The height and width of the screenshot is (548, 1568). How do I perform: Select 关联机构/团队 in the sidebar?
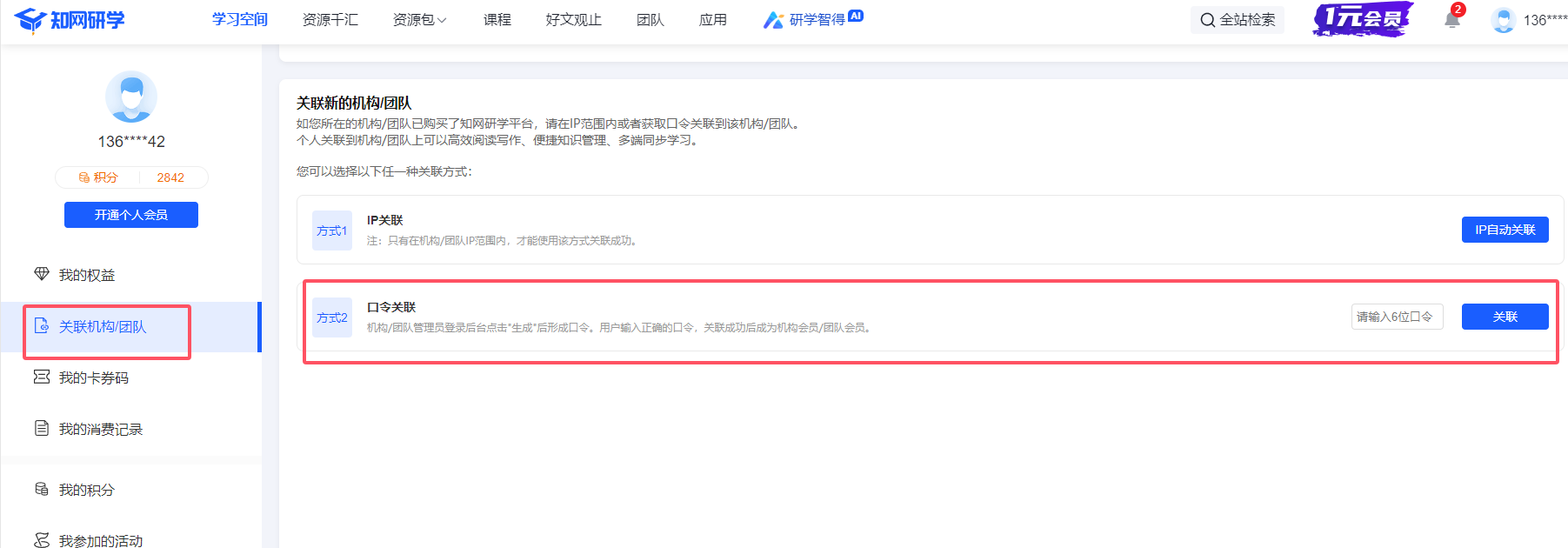[x=103, y=327]
